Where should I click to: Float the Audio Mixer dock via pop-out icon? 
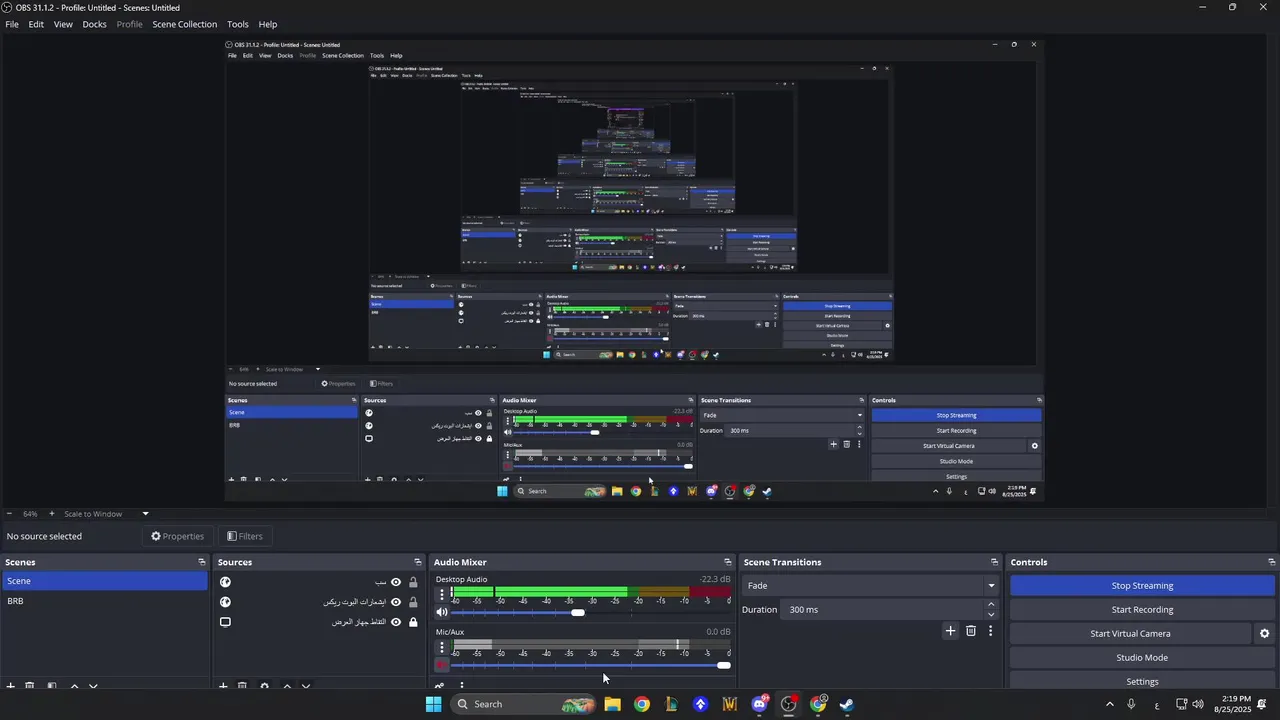click(727, 562)
